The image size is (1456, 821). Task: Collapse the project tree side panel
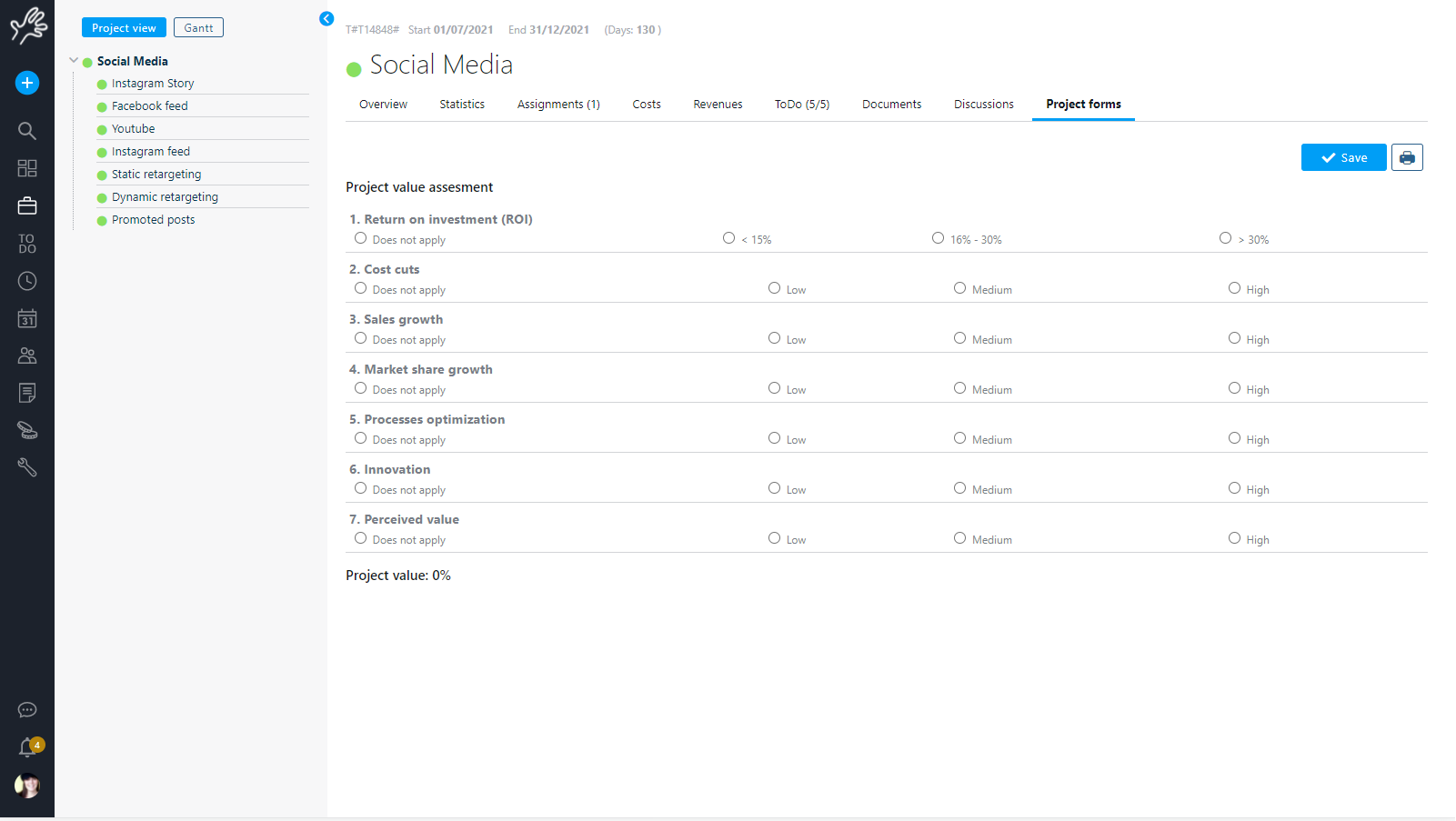tap(326, 18)
